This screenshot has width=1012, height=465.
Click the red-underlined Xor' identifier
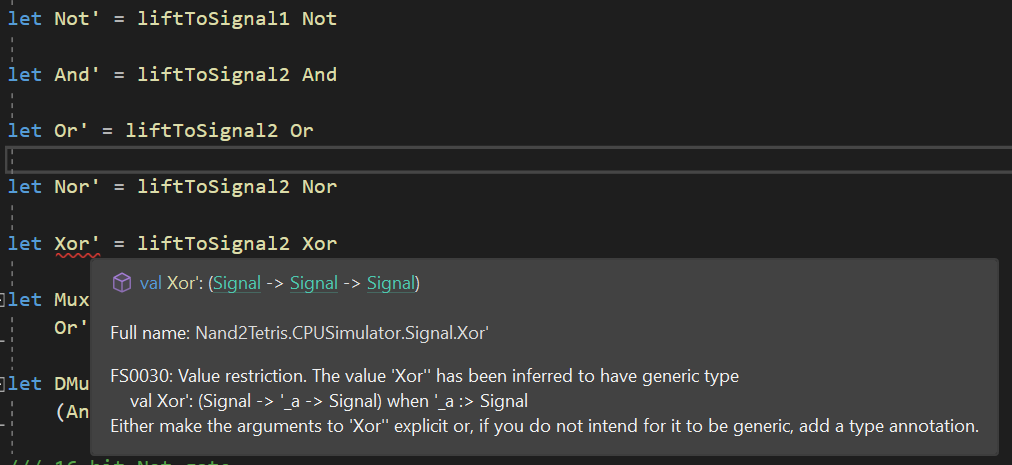coord(77,244)
